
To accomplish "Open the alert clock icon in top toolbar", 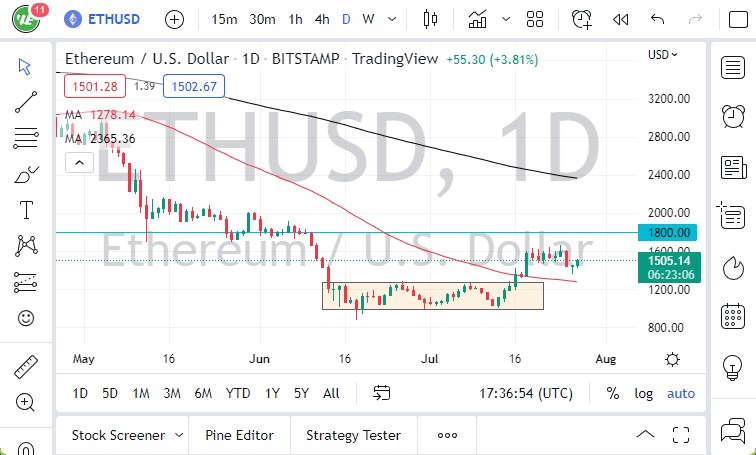I will pos(582,19).
